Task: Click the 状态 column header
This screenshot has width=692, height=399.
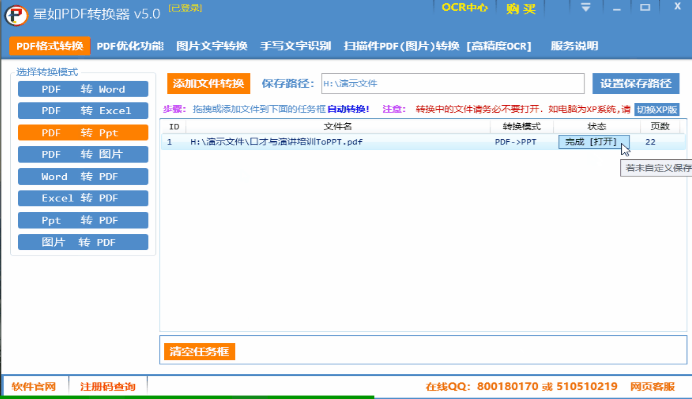Action: click(x=597, y=127)
